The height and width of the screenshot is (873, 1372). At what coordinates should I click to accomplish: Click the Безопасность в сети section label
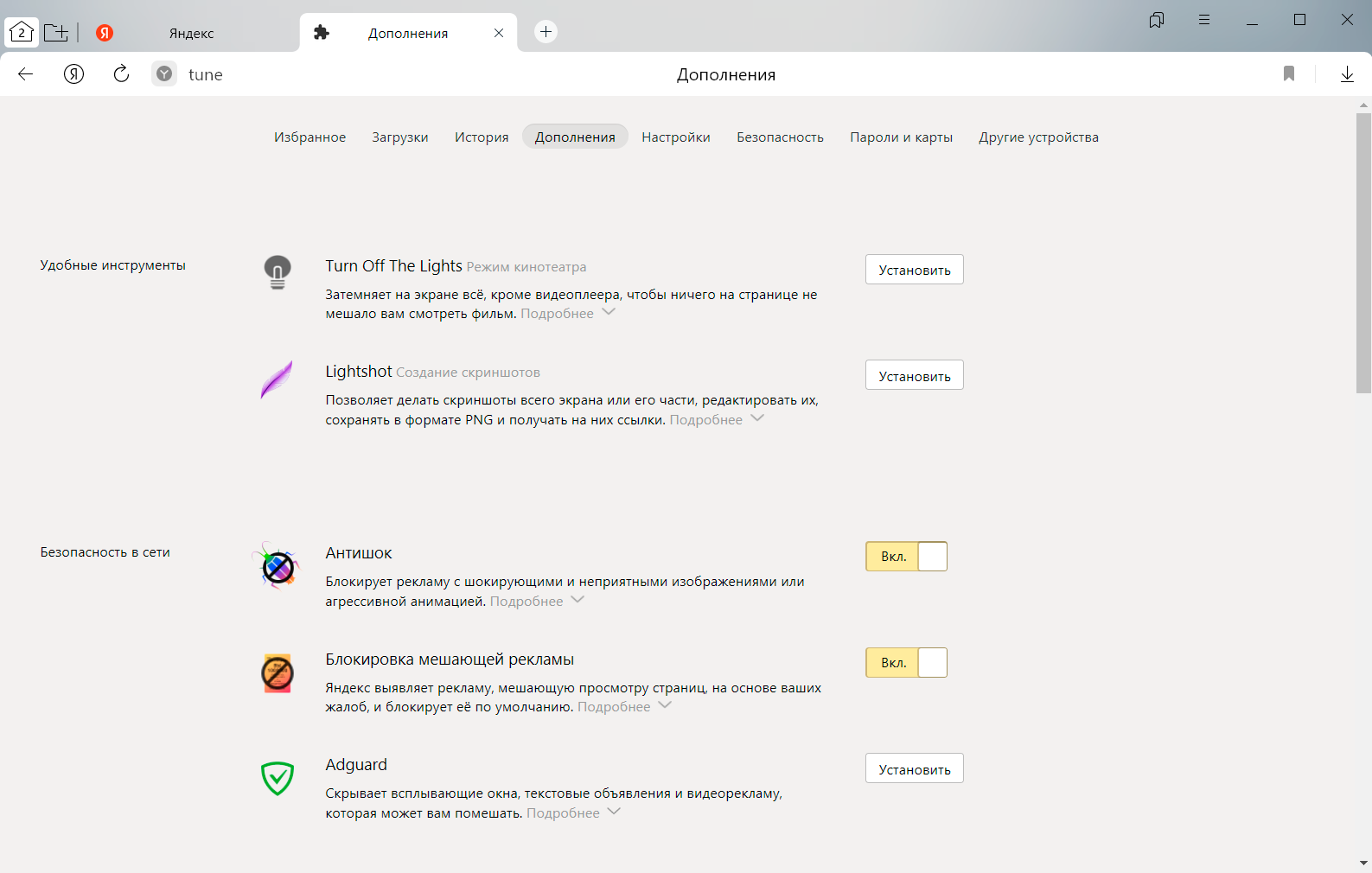point(105,552)
